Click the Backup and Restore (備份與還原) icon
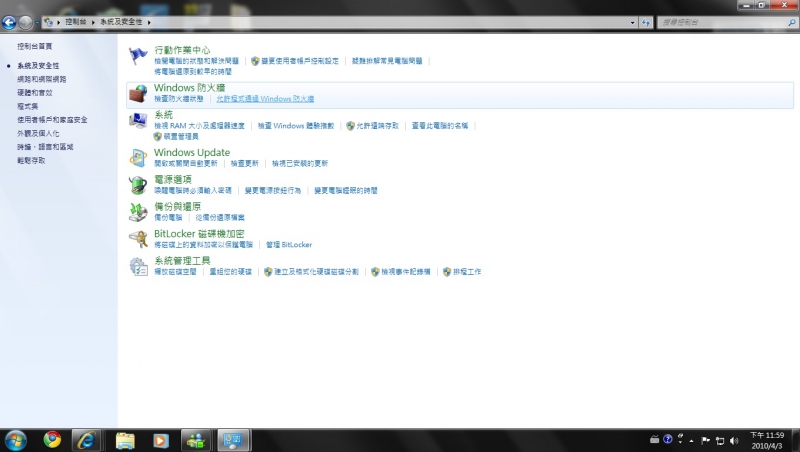 click(138, 211)
